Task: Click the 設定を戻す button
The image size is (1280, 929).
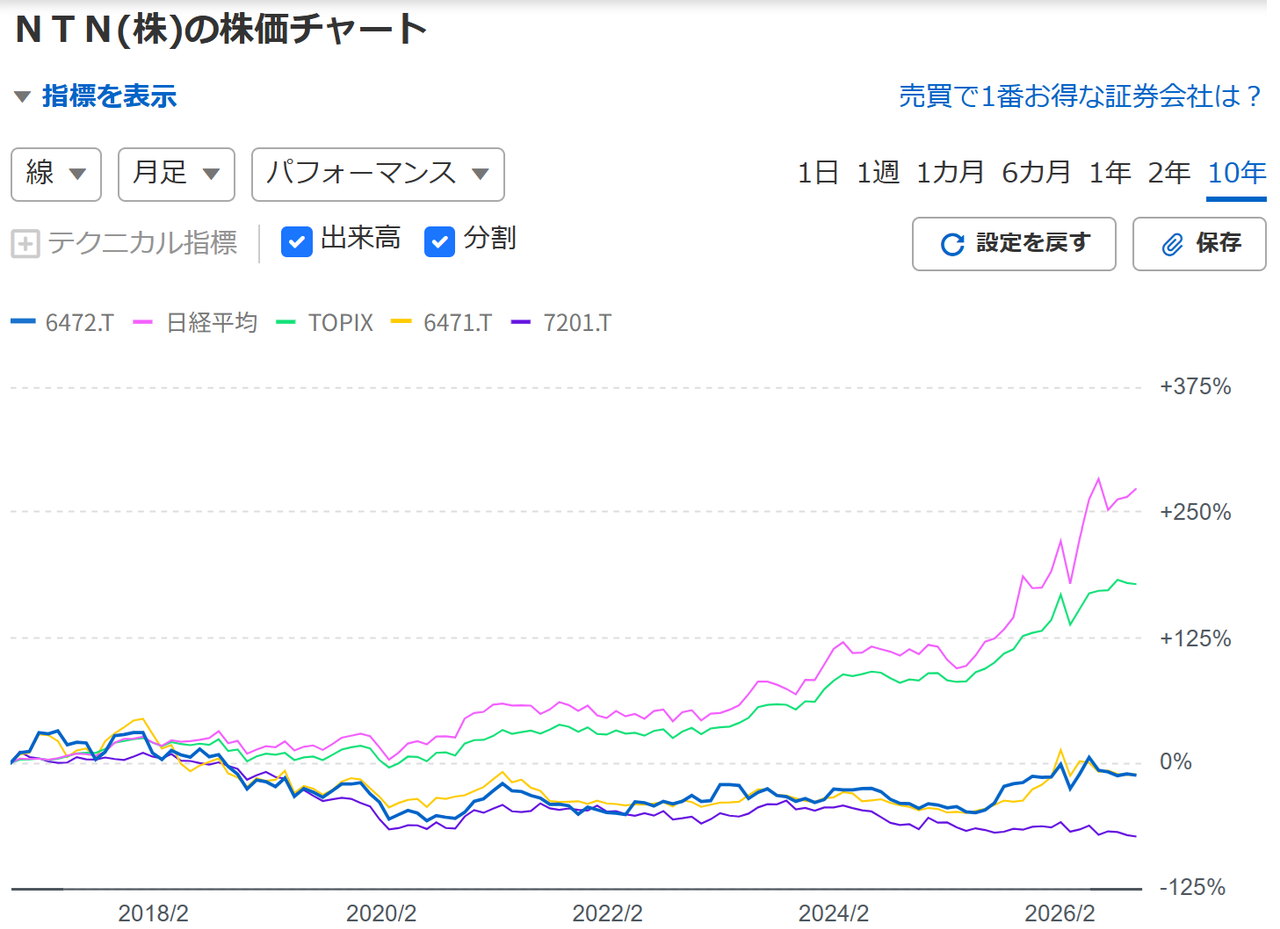Action: coord(1014,244)
